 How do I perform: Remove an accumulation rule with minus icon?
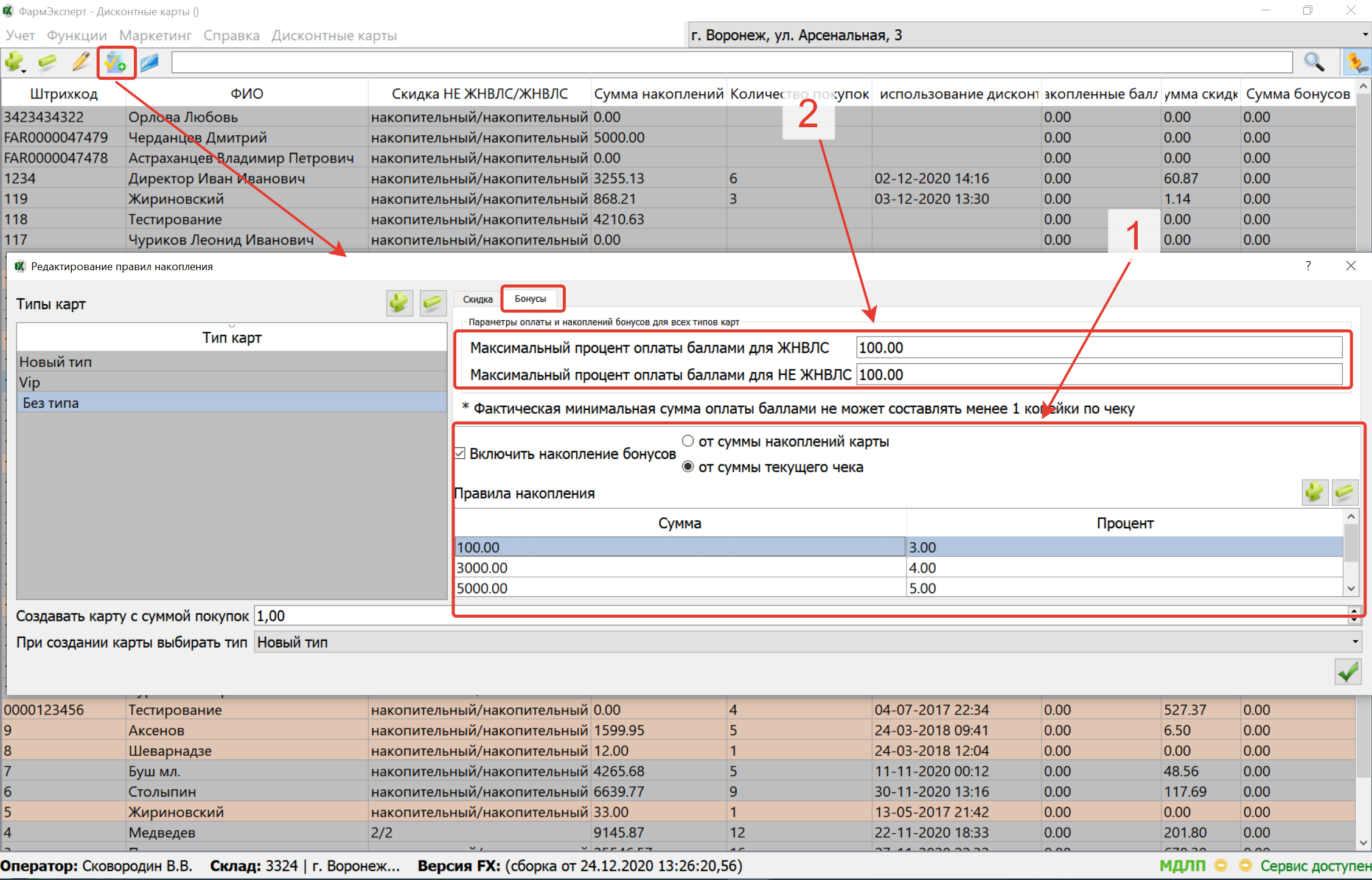click(1345, 492)
